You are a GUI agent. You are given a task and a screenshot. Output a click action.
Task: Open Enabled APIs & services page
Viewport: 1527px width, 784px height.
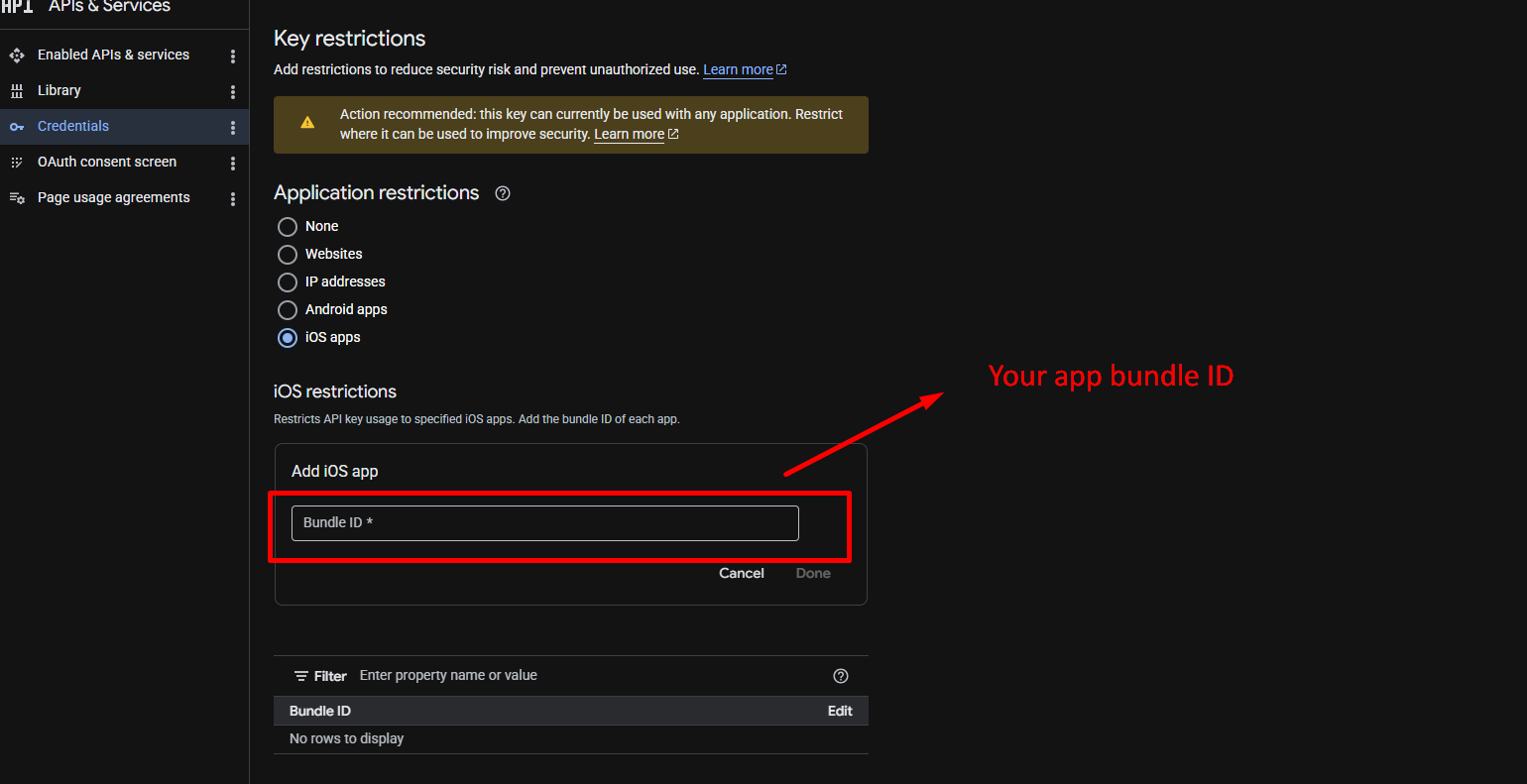coord(113,55)
